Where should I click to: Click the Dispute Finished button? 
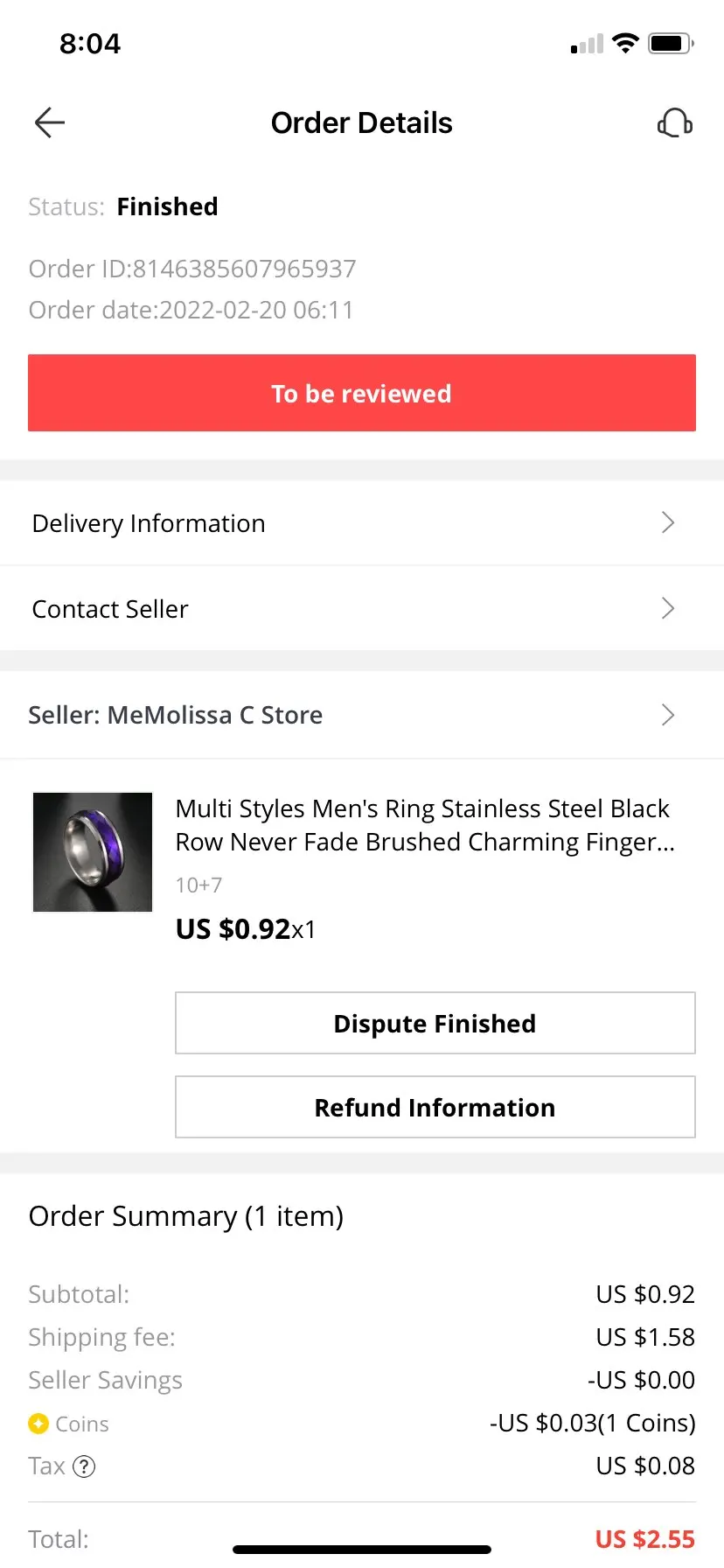pyautogui.click(x=435, y=1023)
